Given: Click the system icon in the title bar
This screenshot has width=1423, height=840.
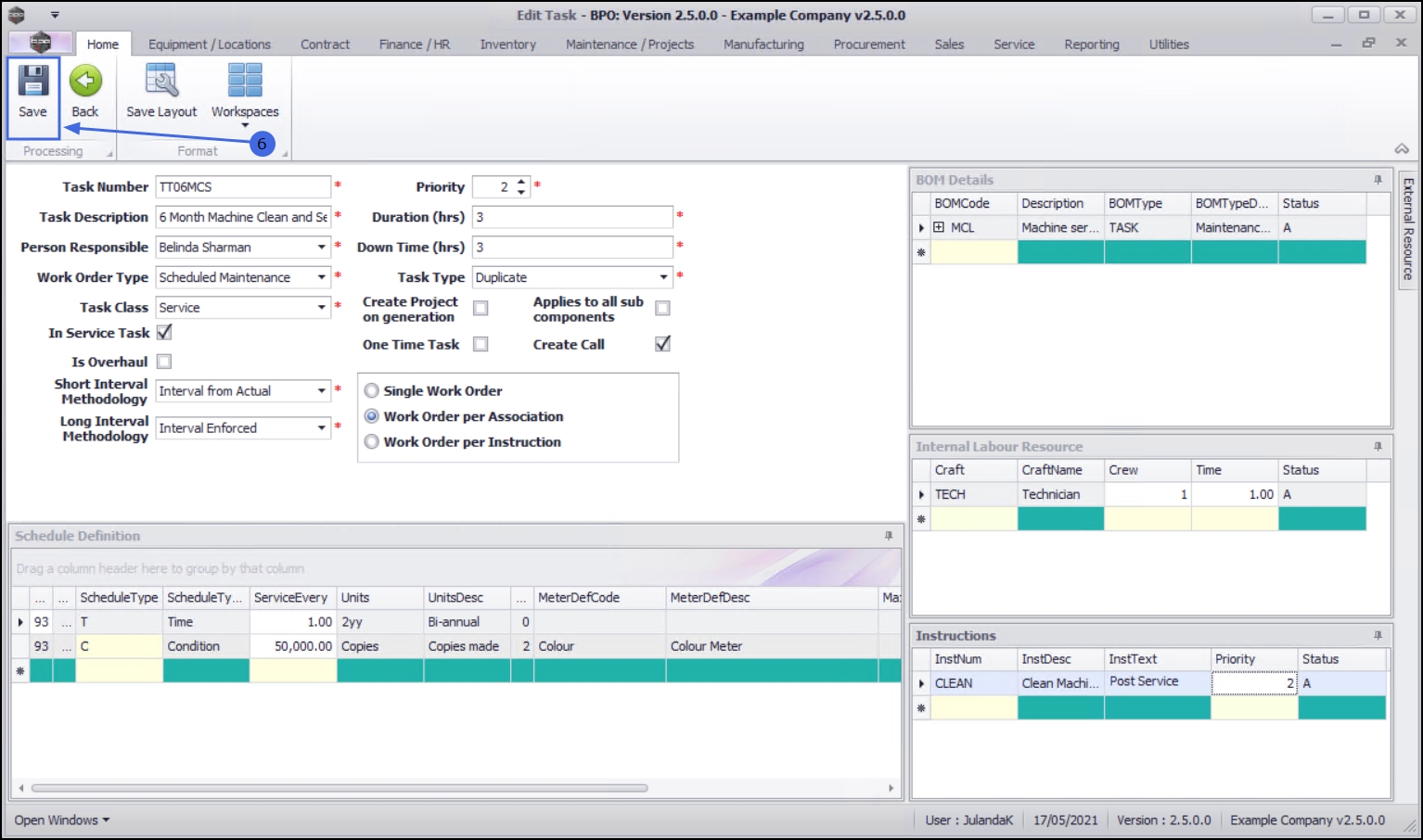Looking at the screenshot, I should 16,15.
